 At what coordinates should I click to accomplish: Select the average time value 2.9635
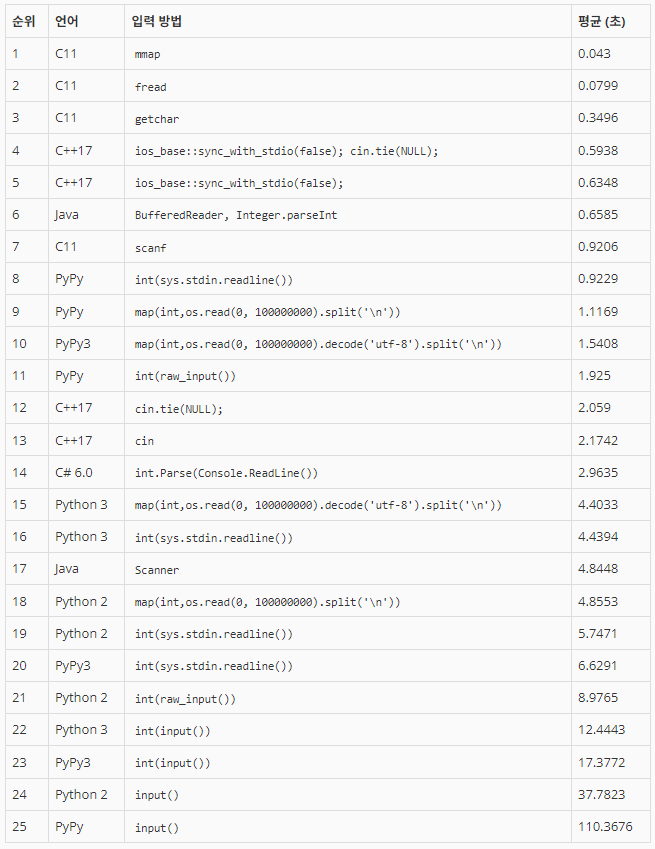pos(598,473)
